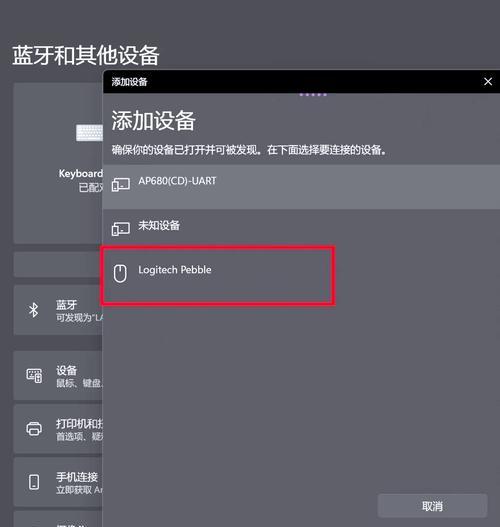
Task: Open the 打印机 printers settings row
Action: pos(58,429)
